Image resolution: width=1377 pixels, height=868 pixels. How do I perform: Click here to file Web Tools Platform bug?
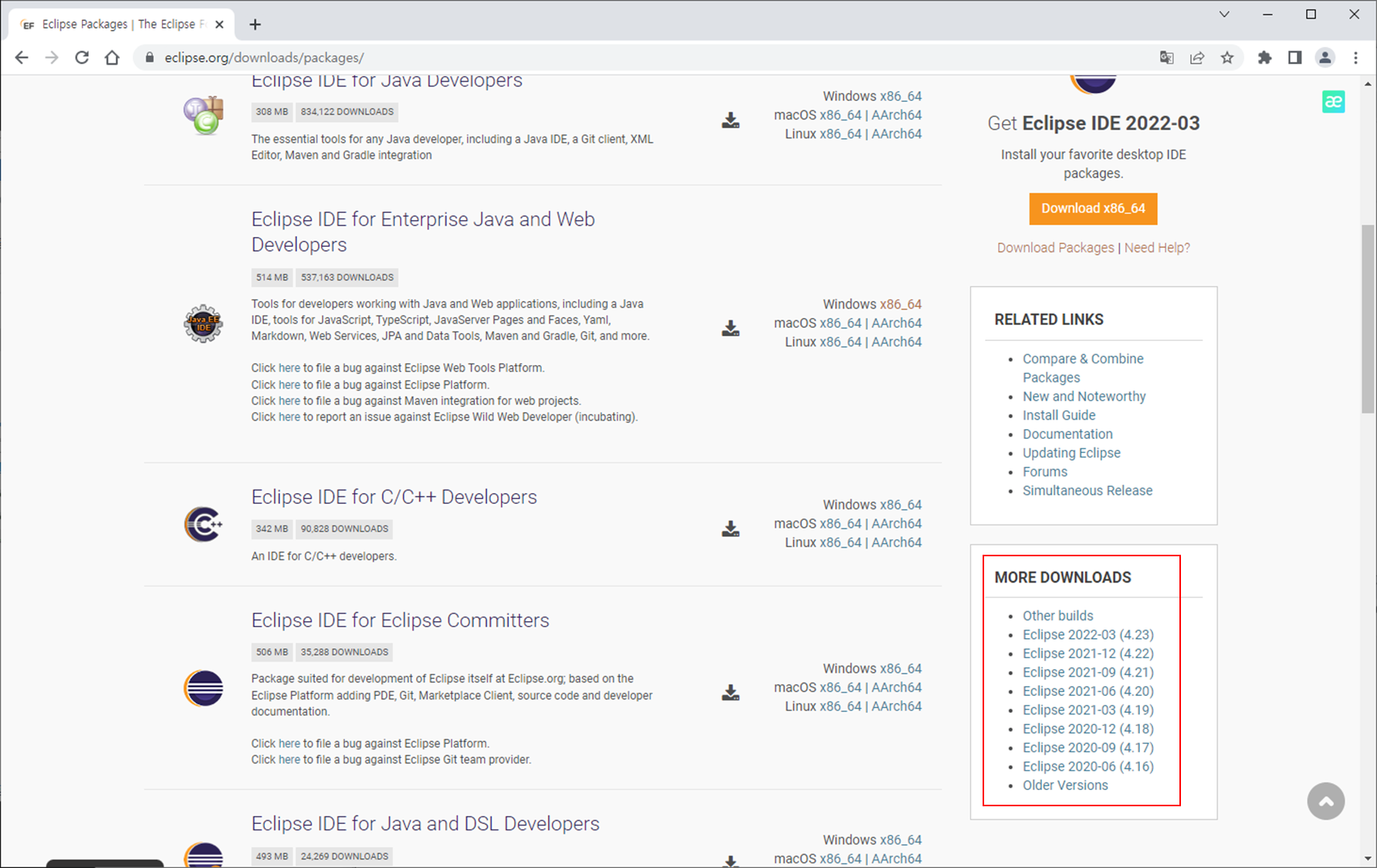tap(289, 368)
